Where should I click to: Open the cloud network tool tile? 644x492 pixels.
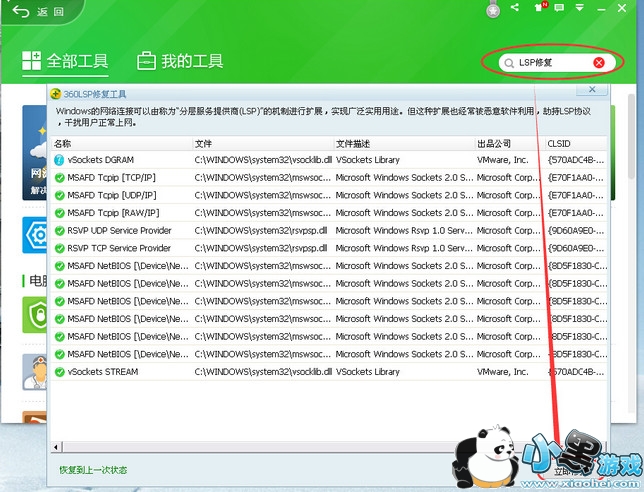tap(35, 152)
